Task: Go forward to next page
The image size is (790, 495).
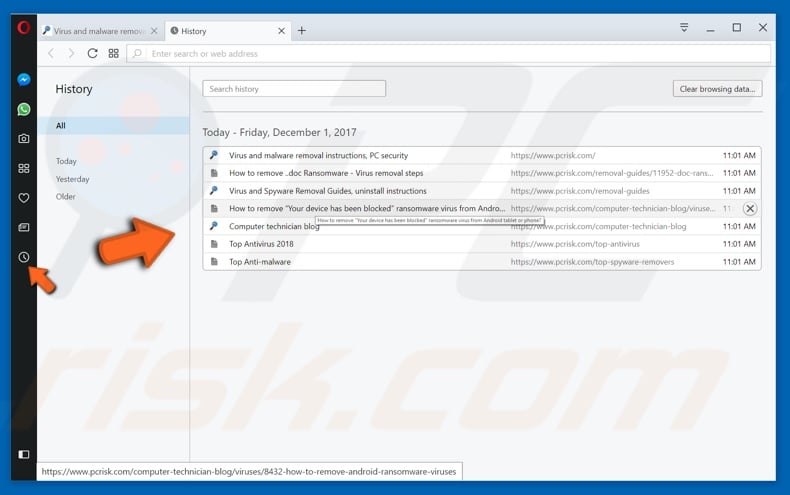Action: coord(71,53)
